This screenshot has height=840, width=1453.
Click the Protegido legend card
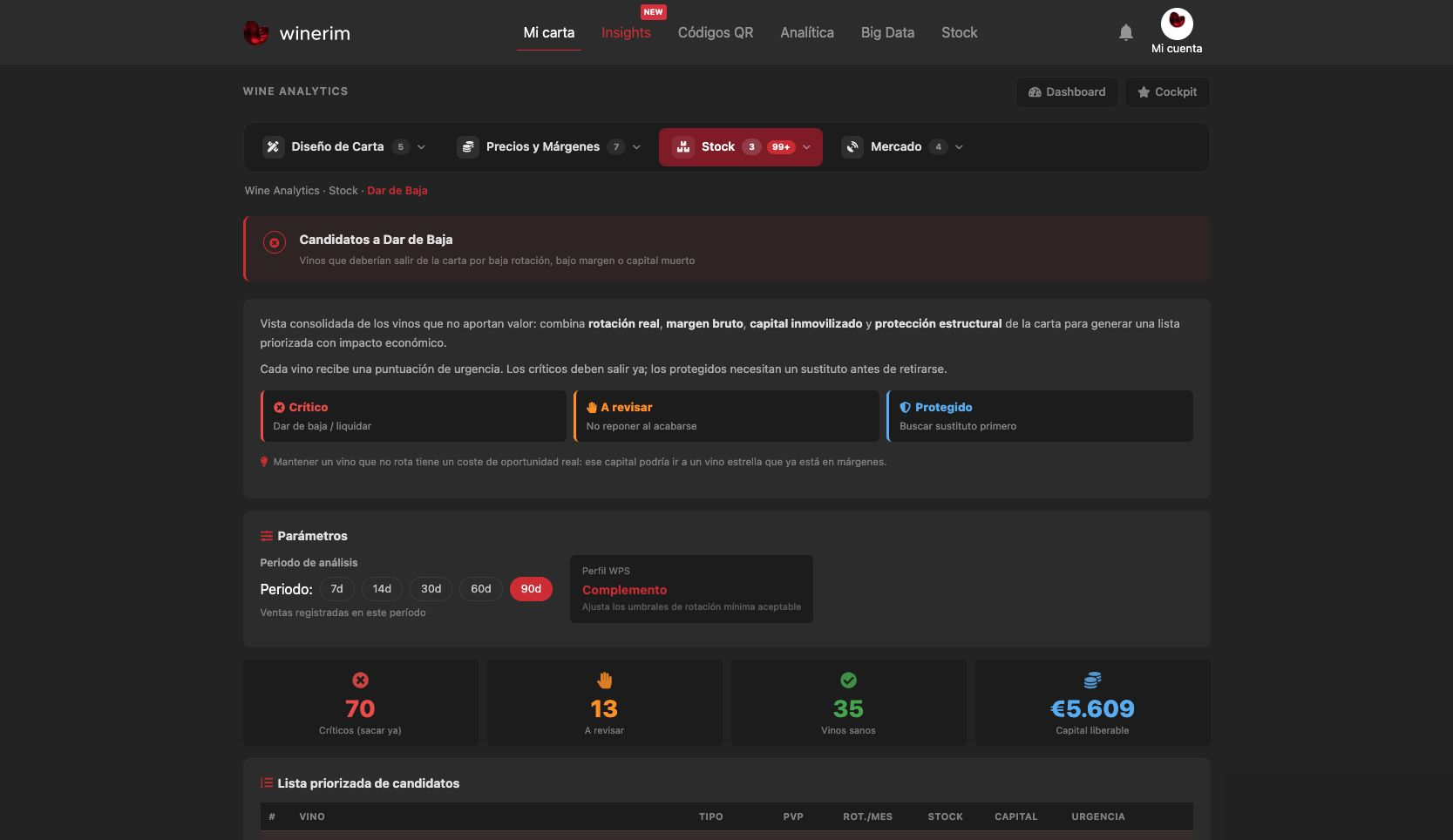pos(1040,416)
